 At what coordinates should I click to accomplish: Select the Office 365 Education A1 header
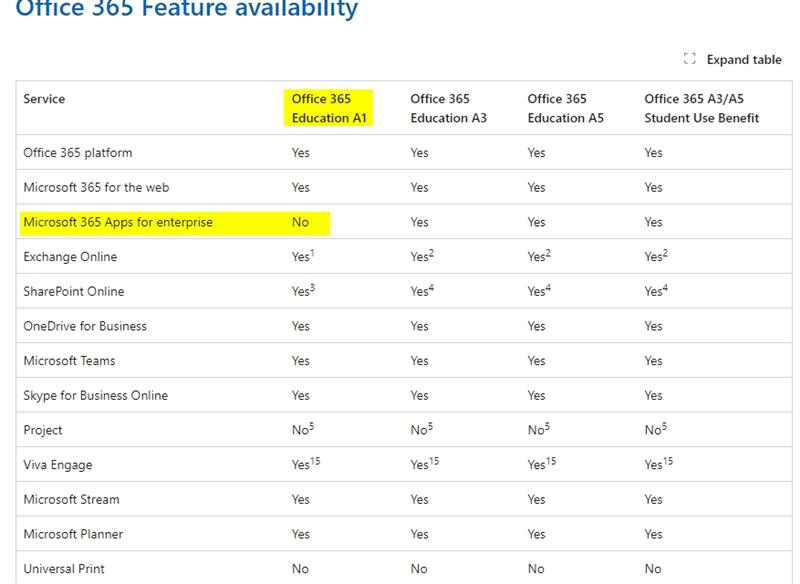329,108
